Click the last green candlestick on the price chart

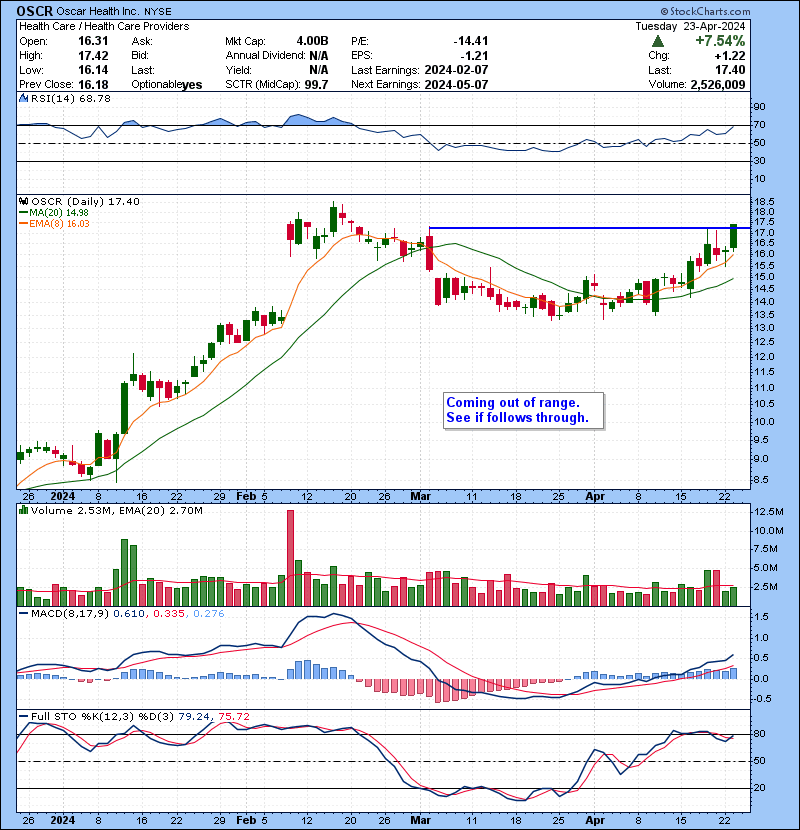[x=733, y=236]
